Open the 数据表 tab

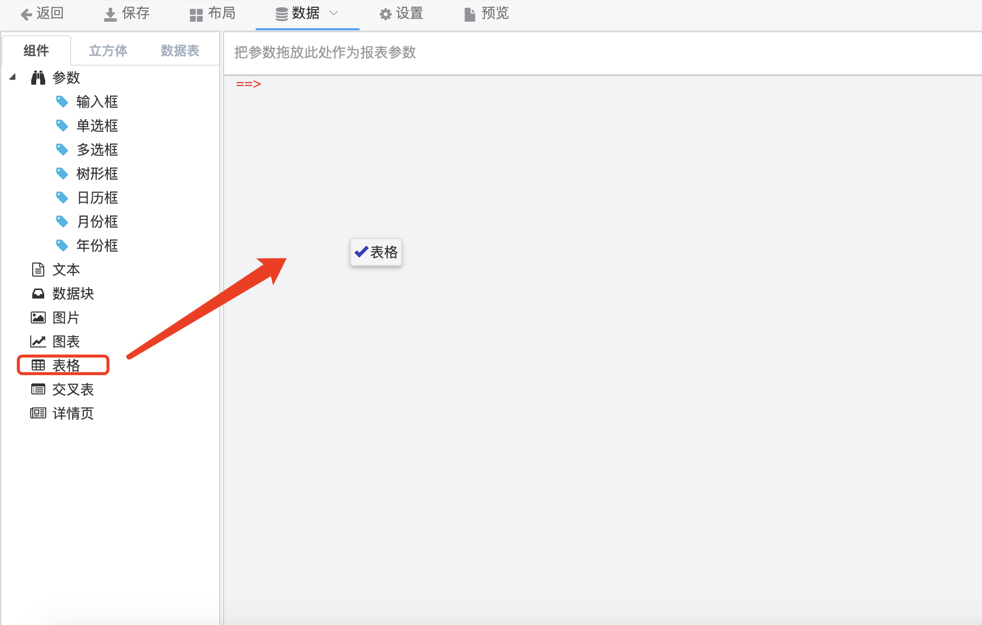(180, 51)
